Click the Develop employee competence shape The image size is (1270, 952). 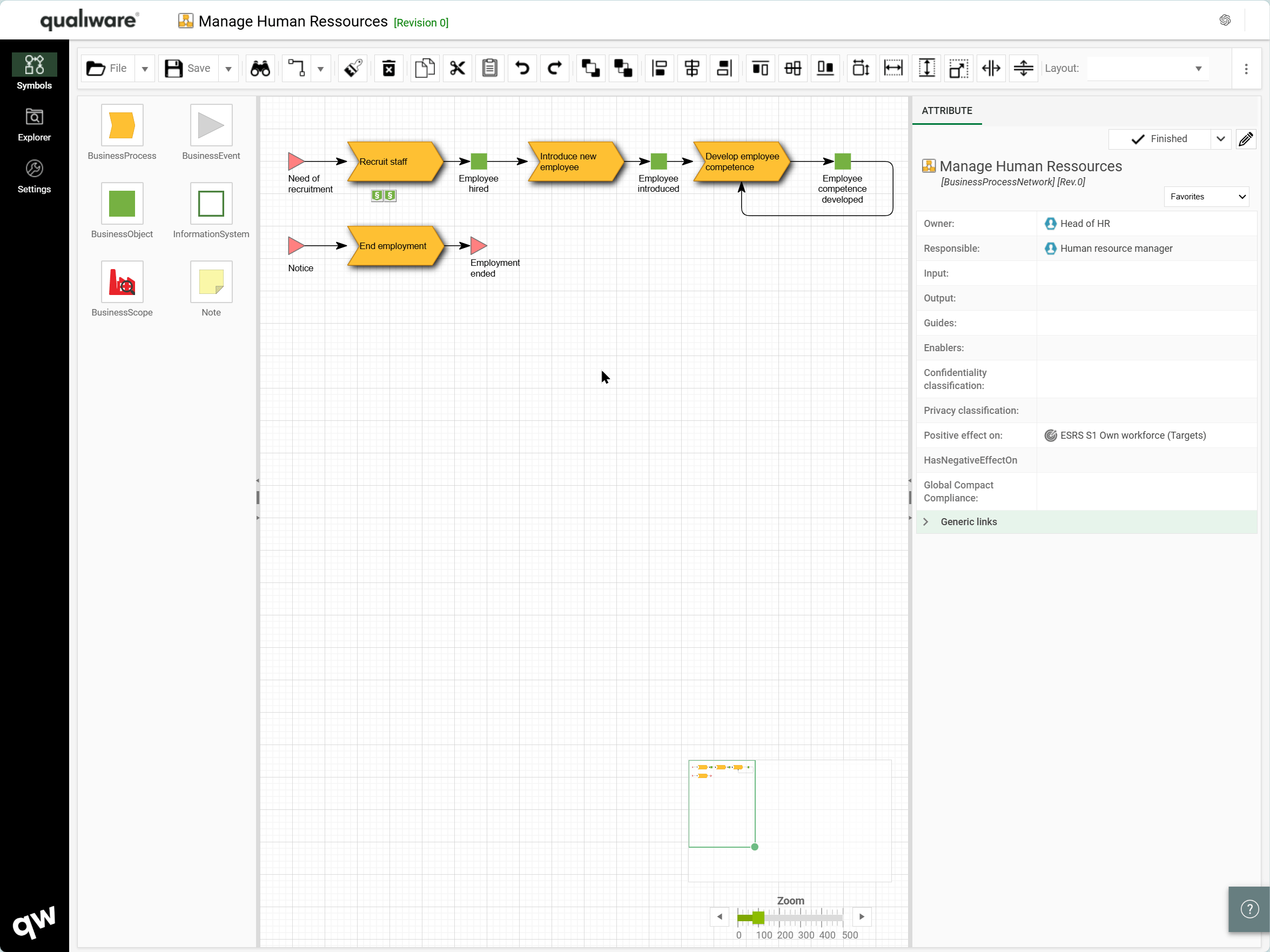tap(742, 162)
